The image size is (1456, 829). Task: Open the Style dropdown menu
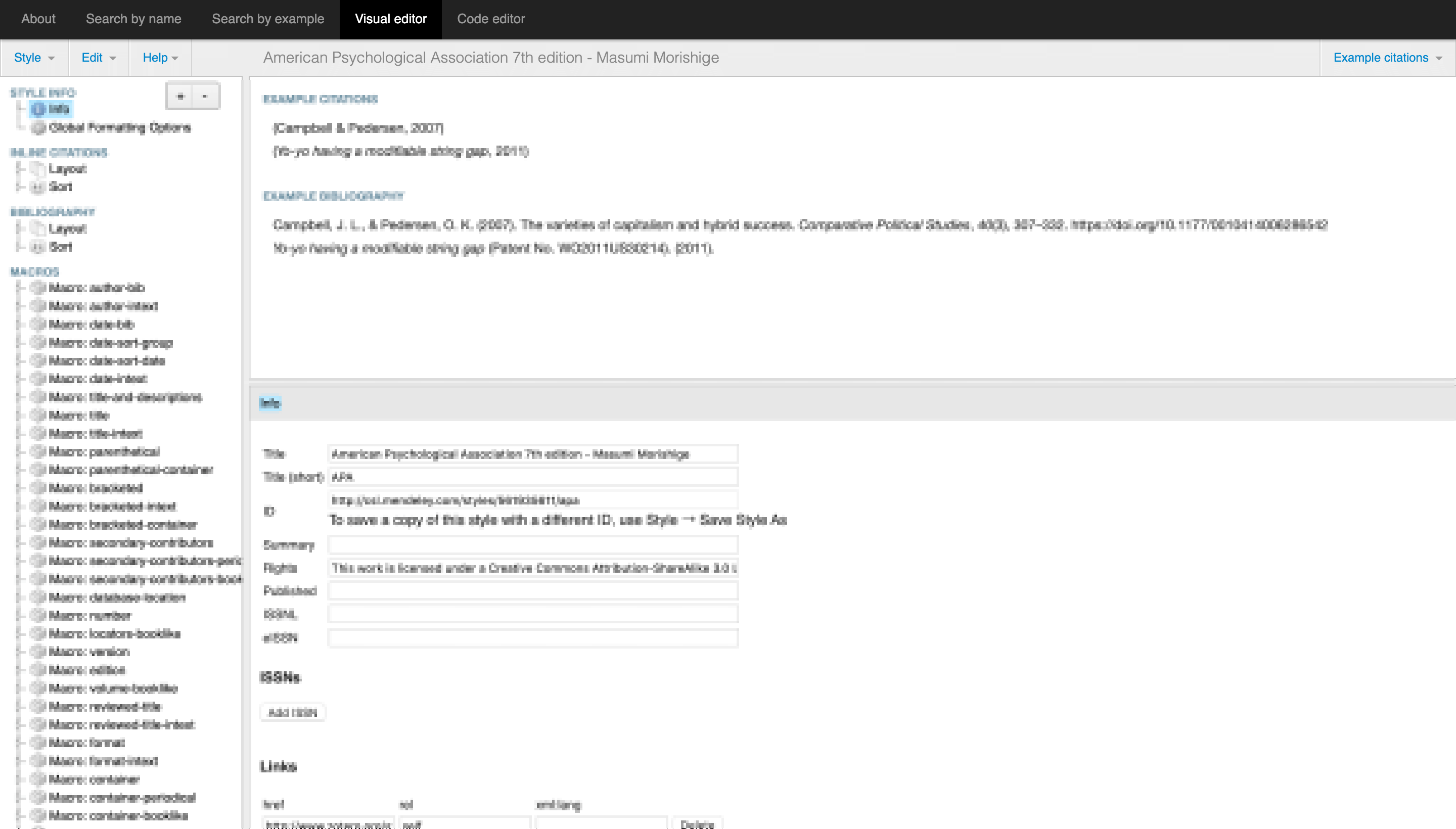tap(34, 58)
